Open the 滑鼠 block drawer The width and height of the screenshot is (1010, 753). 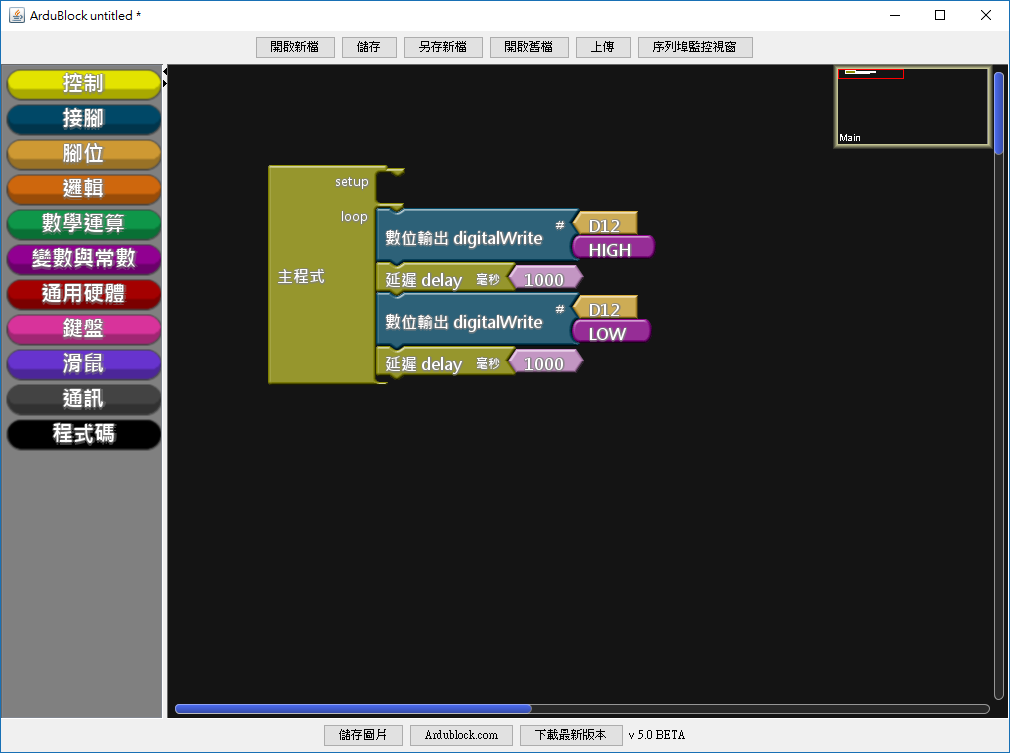84,364
